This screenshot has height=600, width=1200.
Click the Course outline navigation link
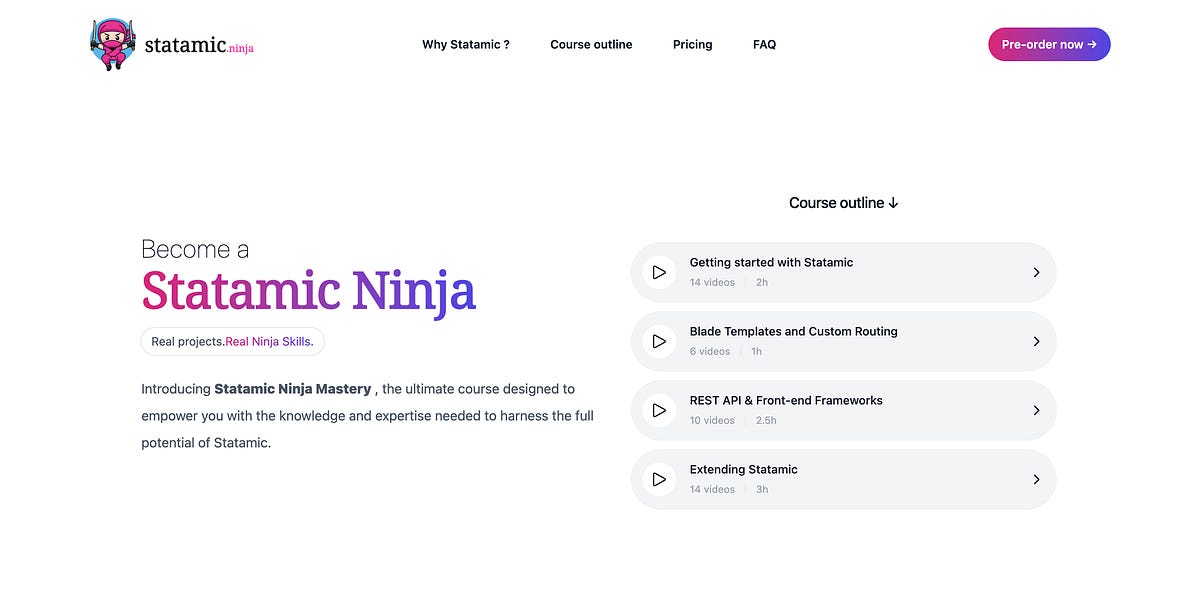click(591, 44)
